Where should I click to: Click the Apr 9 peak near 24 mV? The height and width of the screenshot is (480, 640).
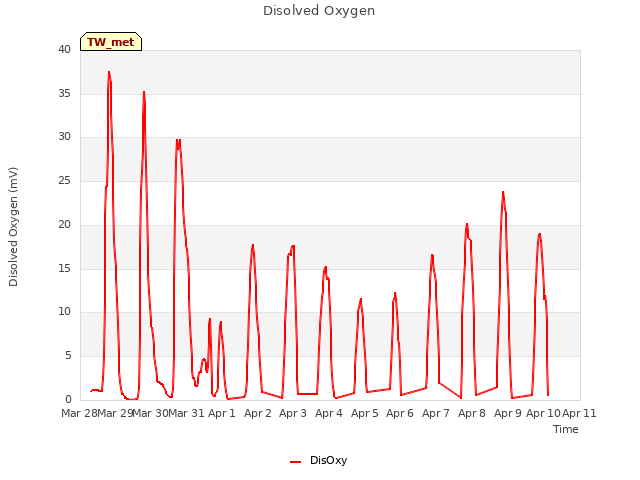point(503,192)
